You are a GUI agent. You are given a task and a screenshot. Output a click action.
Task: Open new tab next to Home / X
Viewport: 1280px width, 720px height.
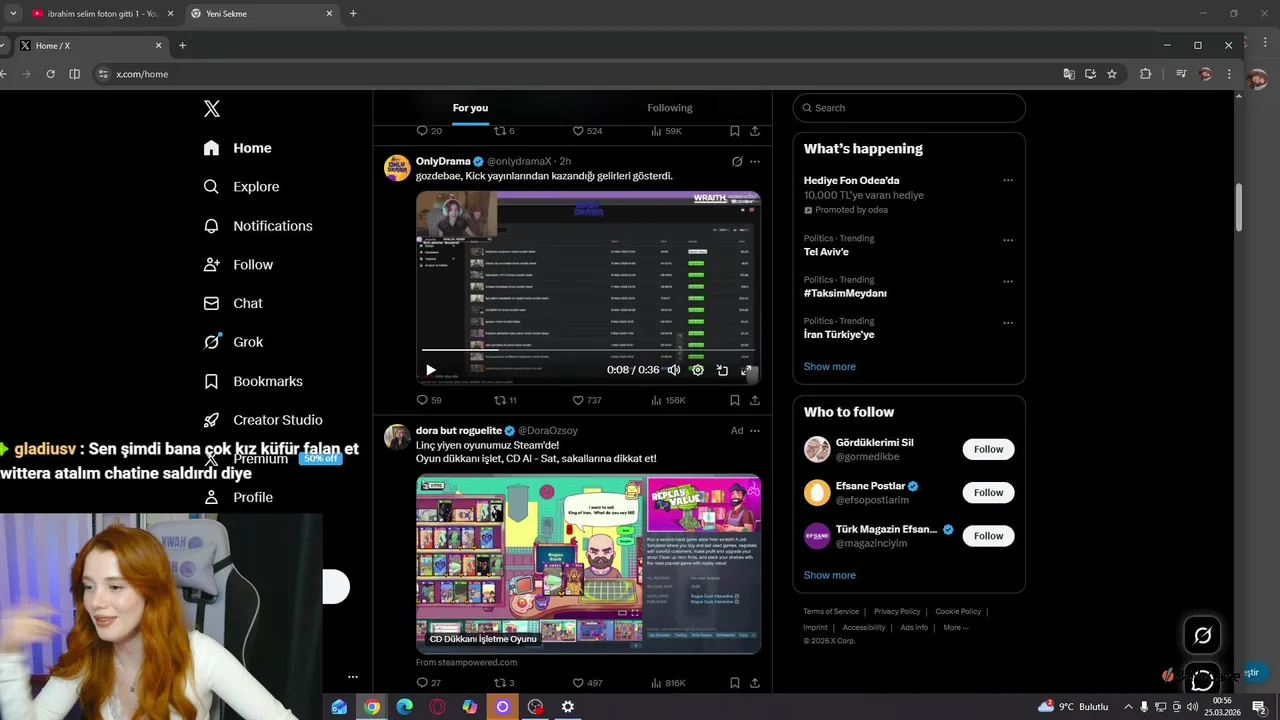[x=182, y=46]
